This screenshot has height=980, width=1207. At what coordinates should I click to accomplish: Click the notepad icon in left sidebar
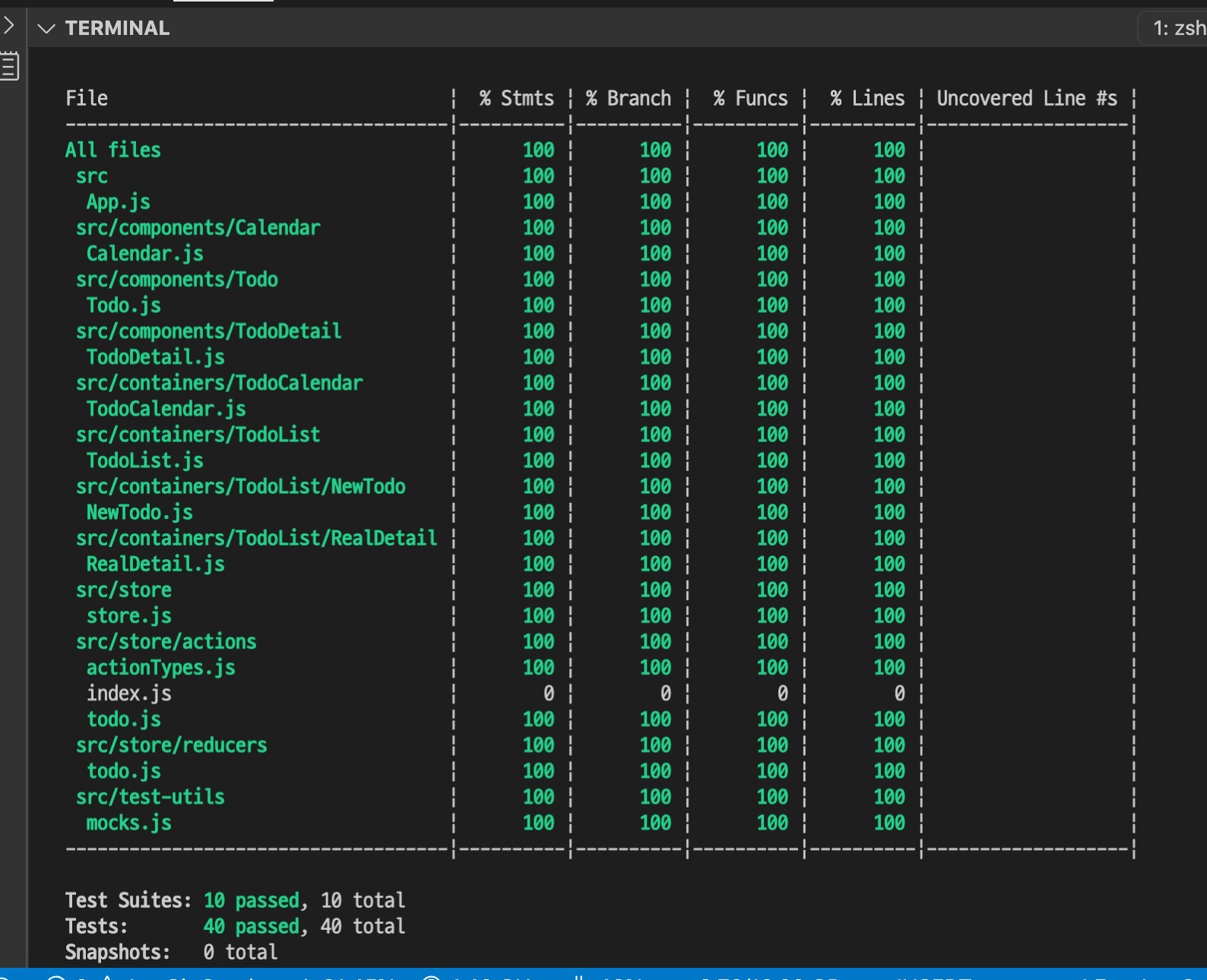point(9,66)
